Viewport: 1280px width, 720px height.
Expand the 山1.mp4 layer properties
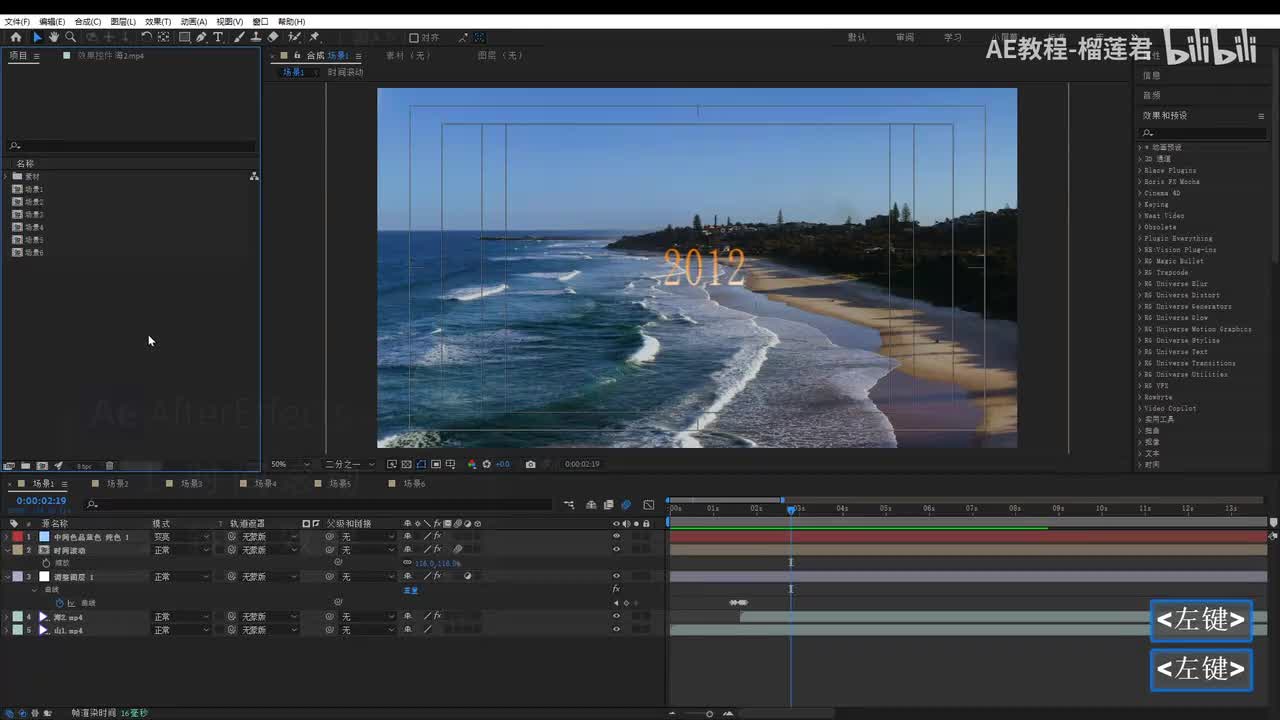pyautogui.click(x=6, y=630)
